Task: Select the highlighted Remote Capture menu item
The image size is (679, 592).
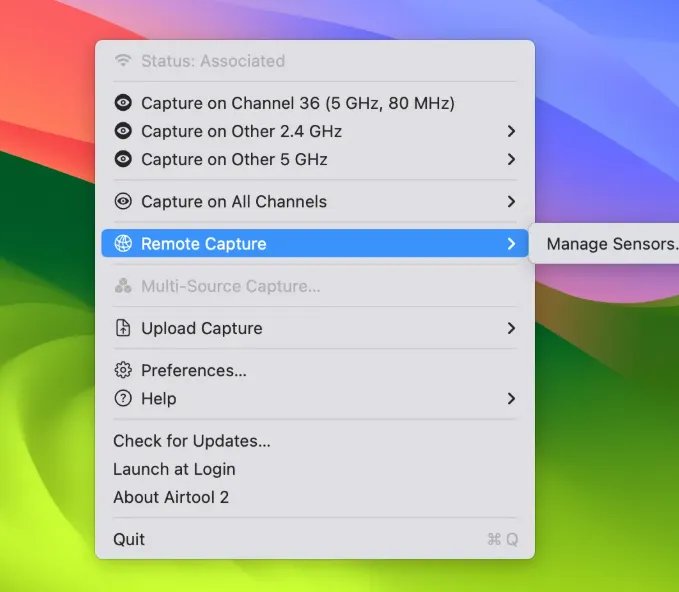Action: pyautogui.click(x=315, y=243)
